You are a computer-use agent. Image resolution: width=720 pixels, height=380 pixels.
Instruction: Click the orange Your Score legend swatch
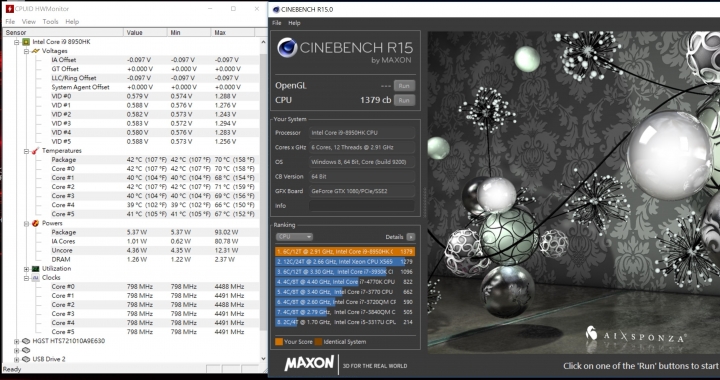[279, 341]
